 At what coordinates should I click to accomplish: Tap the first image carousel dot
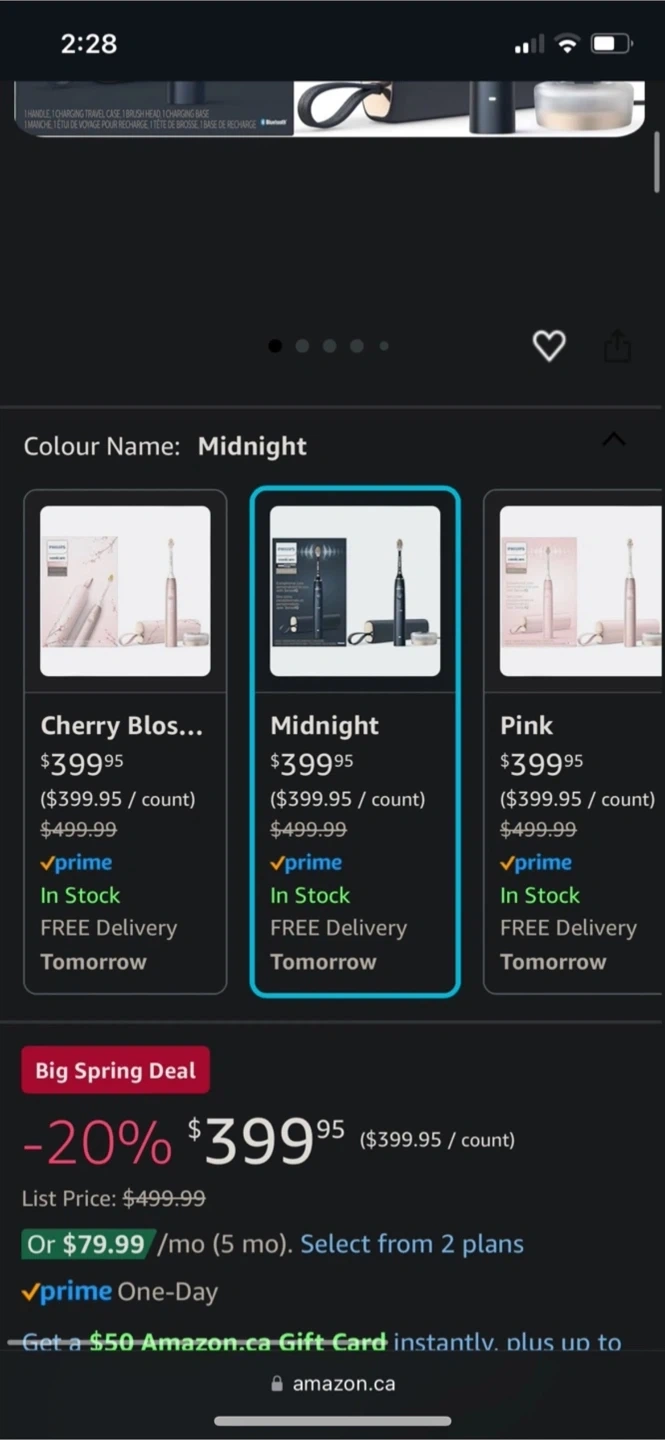click(275, 346)
